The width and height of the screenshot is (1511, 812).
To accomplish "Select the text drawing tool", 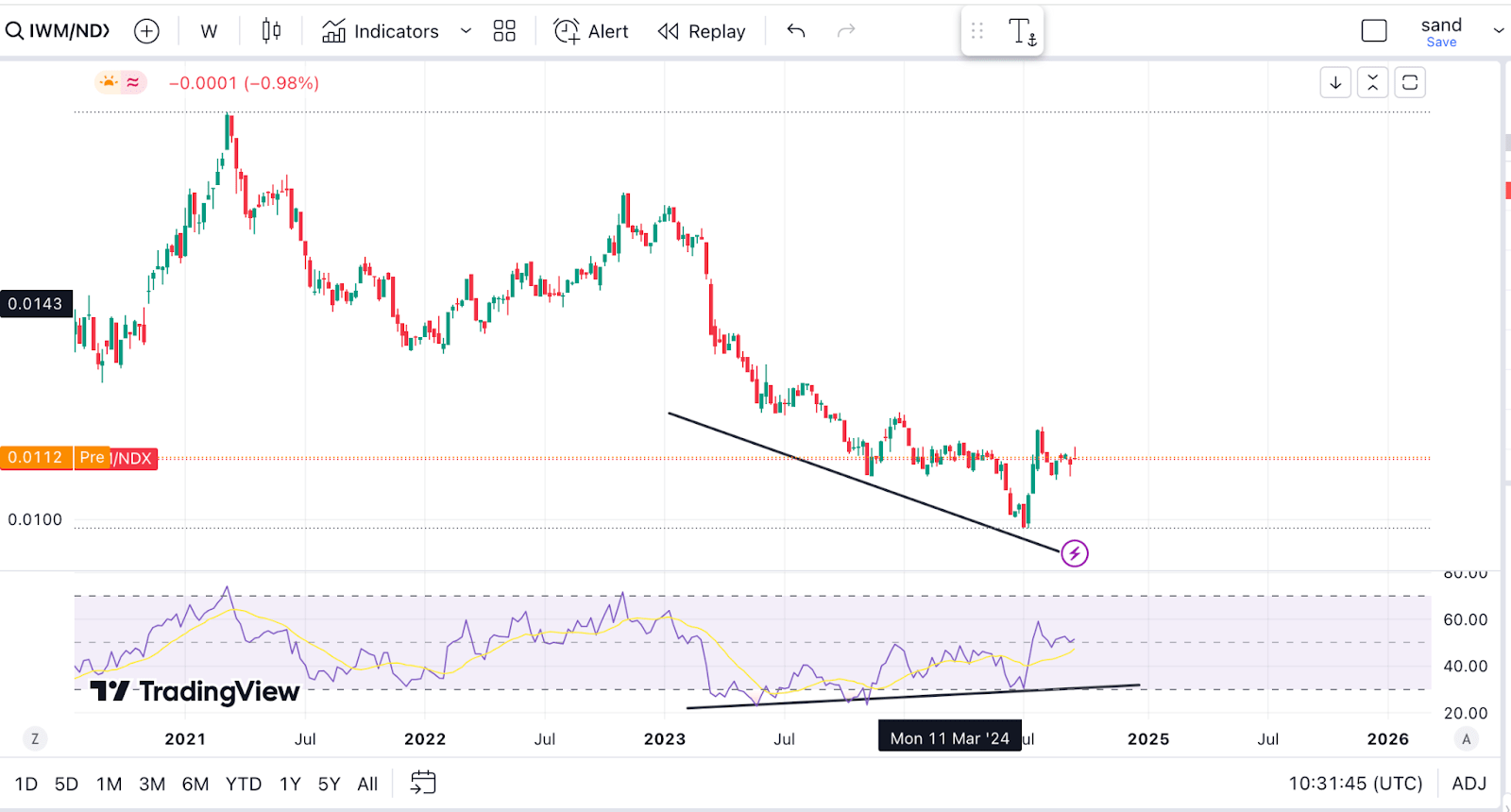I will pyautogui.click(x=1022, y=32).
